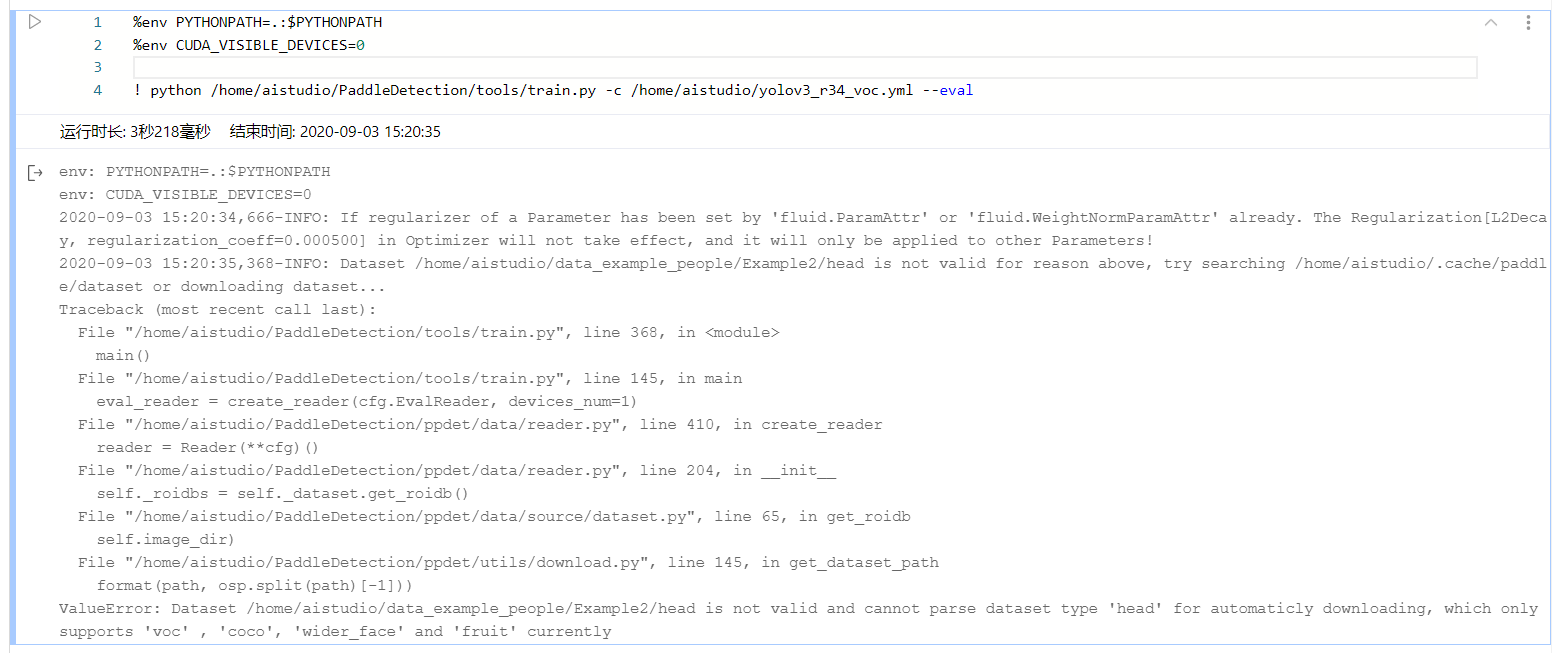Click the reader.py line 410 traceback entry
The height and width of the screenshot is (653, 1552).
click(480, 424)
